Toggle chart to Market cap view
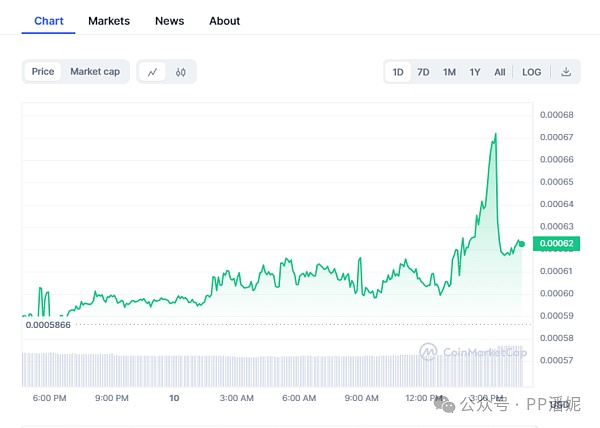 (x=95, y=72)
